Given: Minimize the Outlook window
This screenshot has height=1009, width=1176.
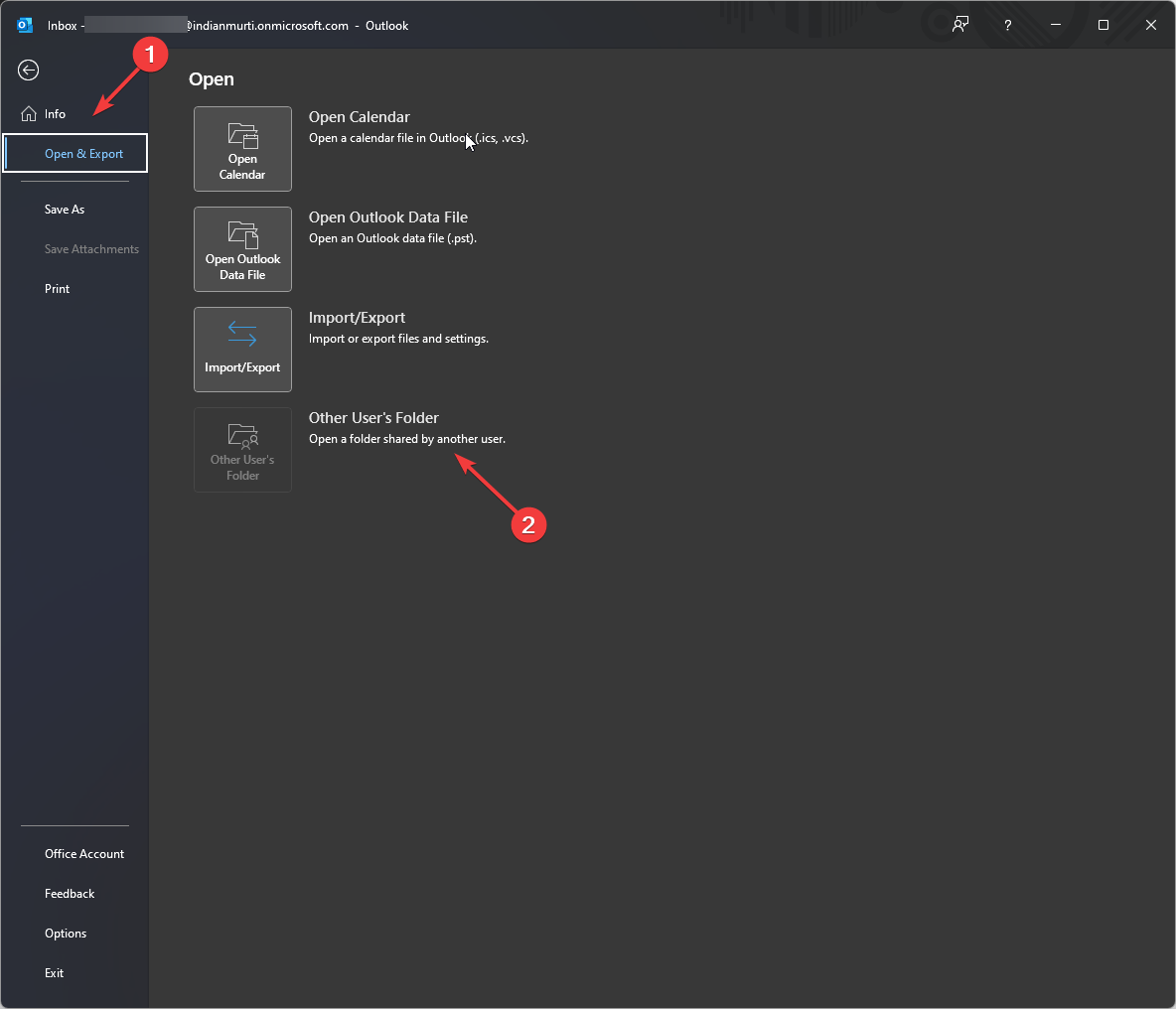Looking at the screenshot, I should (x=1056, y=26).
